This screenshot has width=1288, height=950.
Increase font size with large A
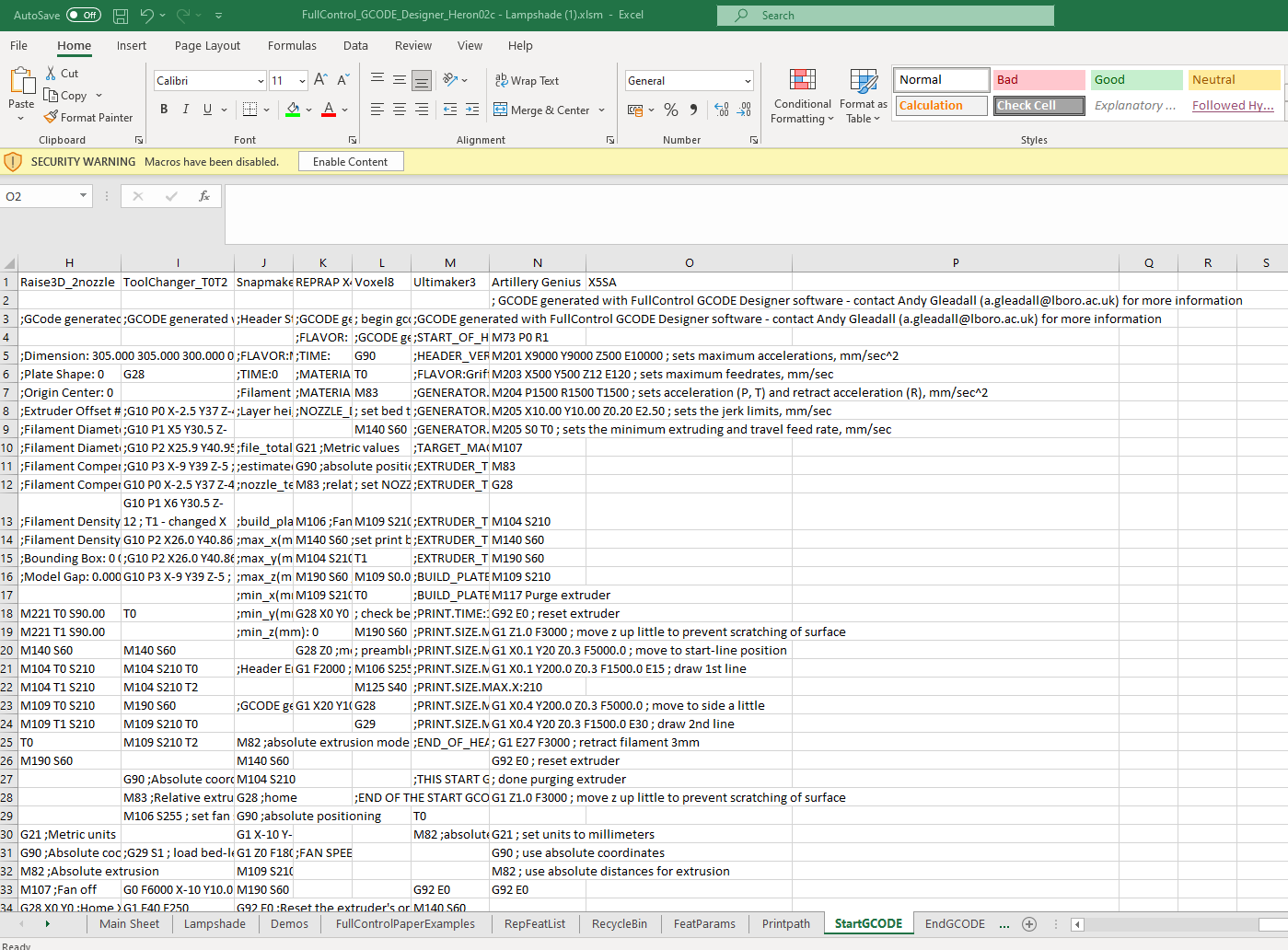(x=320, y=80)
